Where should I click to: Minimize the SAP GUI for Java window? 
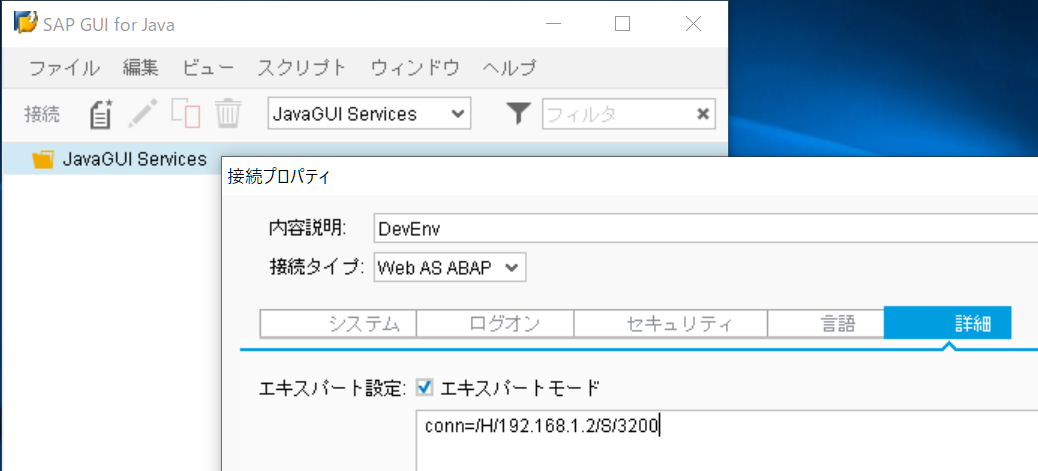[x=555, y=25]
